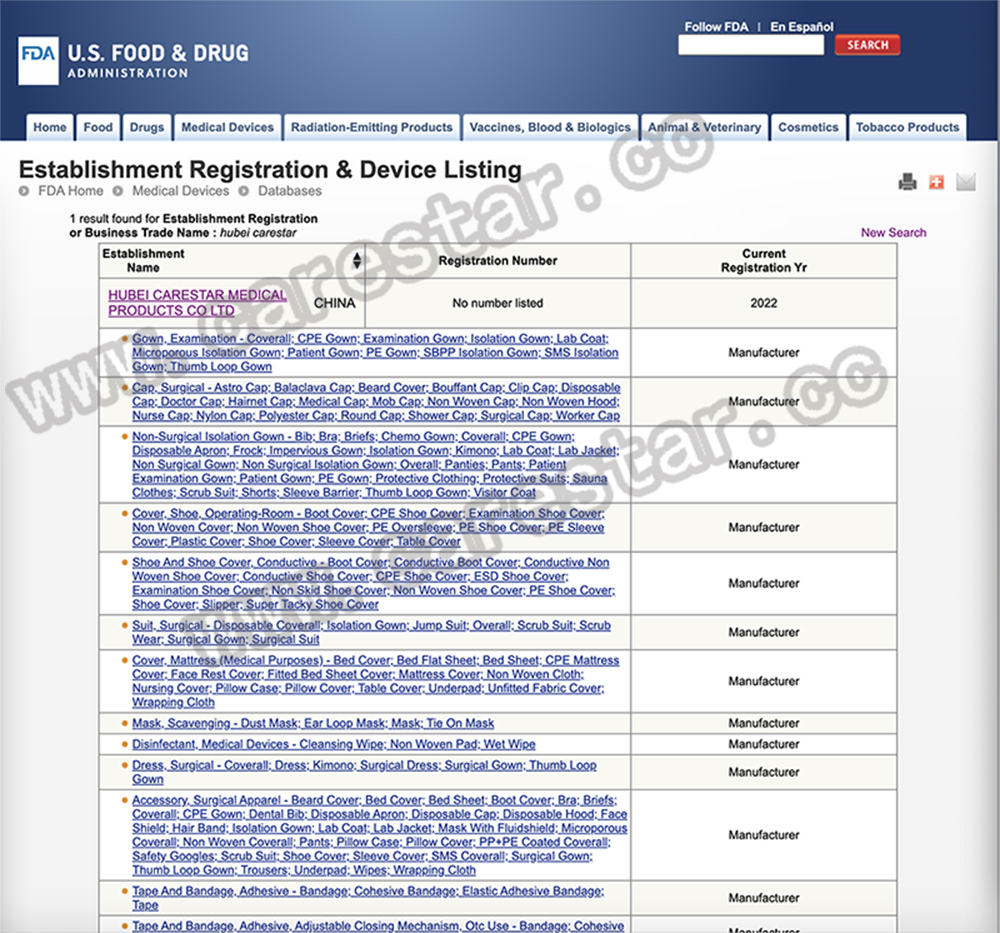The width and height of the screenshot is (1000, 933).
Task: Open the Disinfectant, Medical Devices listing
Action: 334,744
